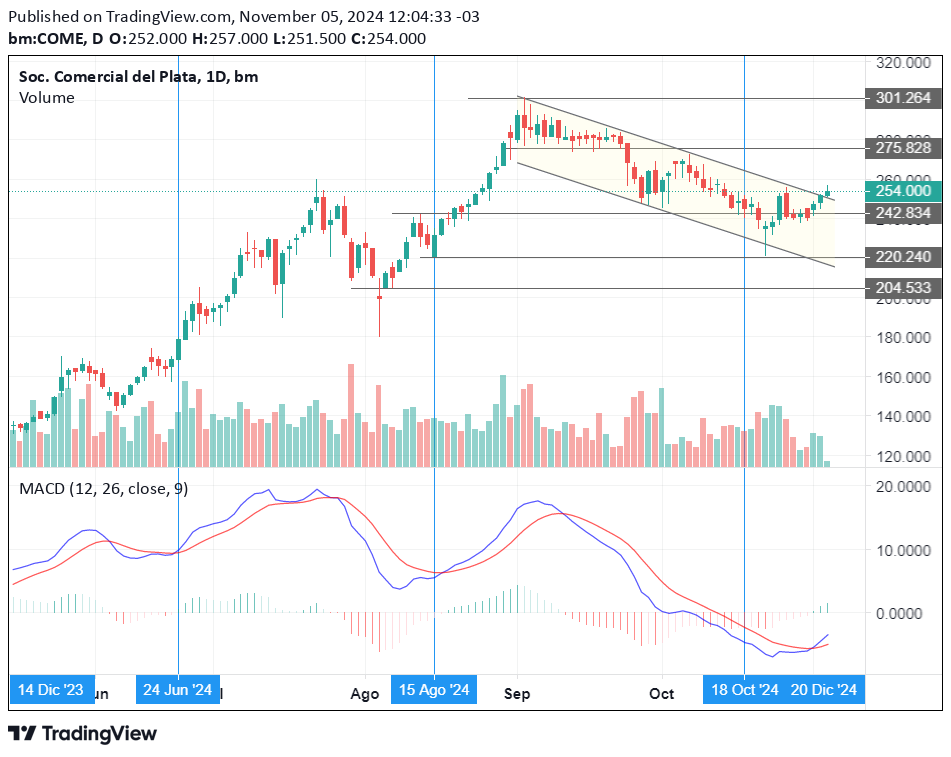Click the 180.000 price axis label
This screenshot has width=951, height=757.
click(x=903, y=337)
